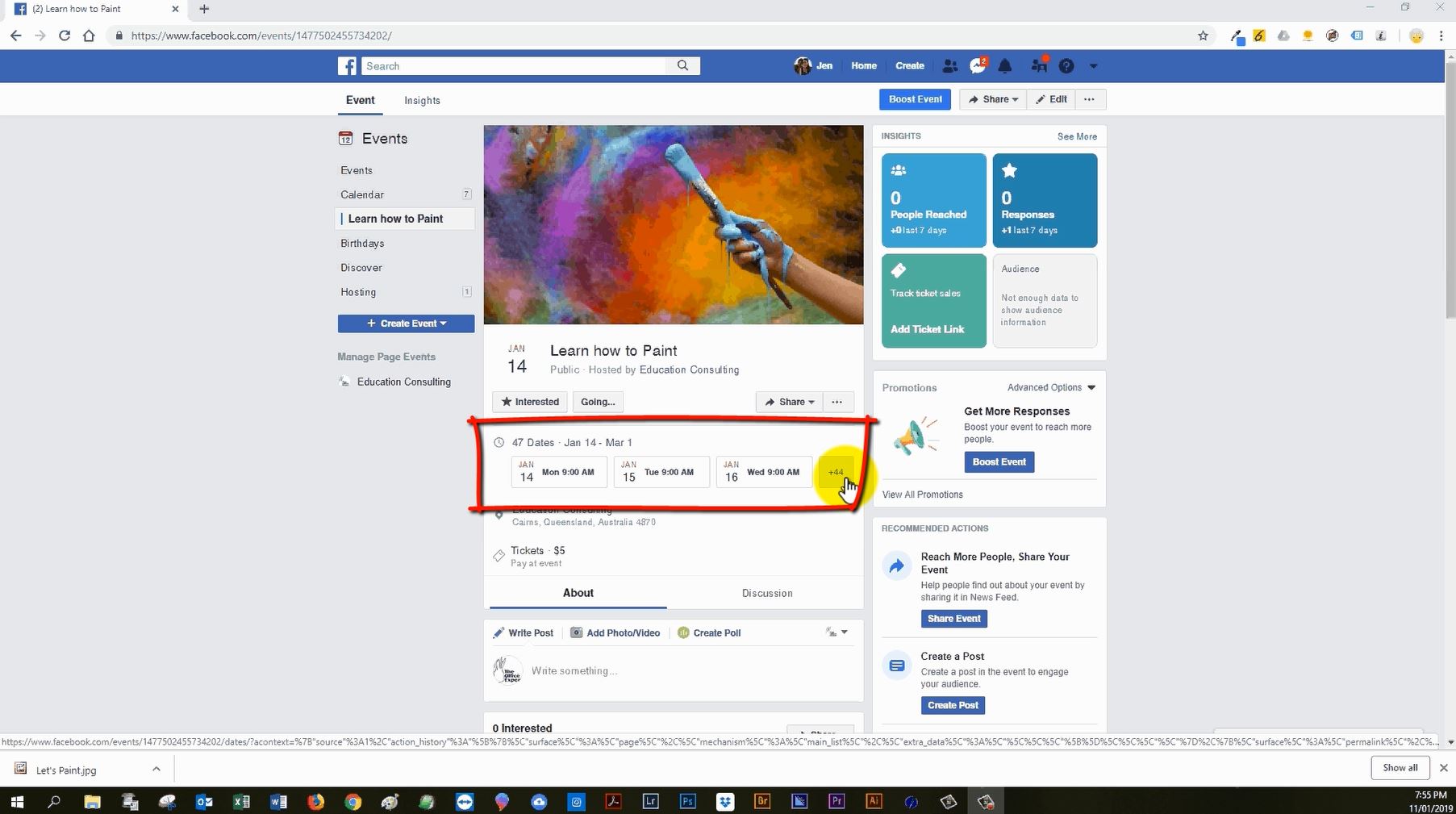Screen dimensions: 1456x814
Task: Open Discover in the Events sidebar
Action: [x=361, y=268]
